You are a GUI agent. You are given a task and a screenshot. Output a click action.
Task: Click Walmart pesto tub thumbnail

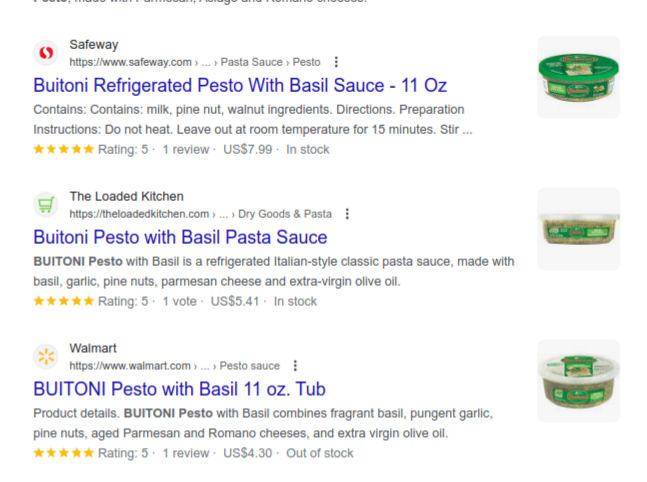click(578, 381)
